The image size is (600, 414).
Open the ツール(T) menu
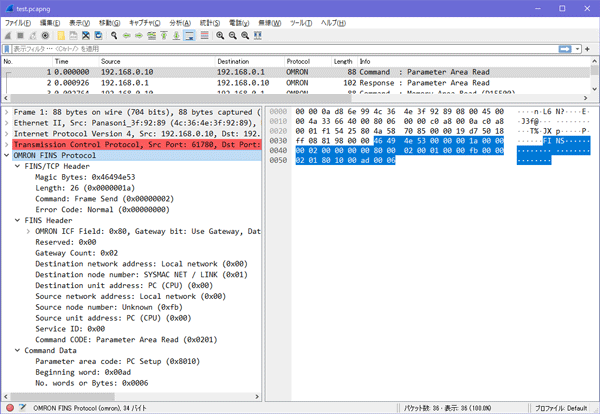(x=301, y=23)
